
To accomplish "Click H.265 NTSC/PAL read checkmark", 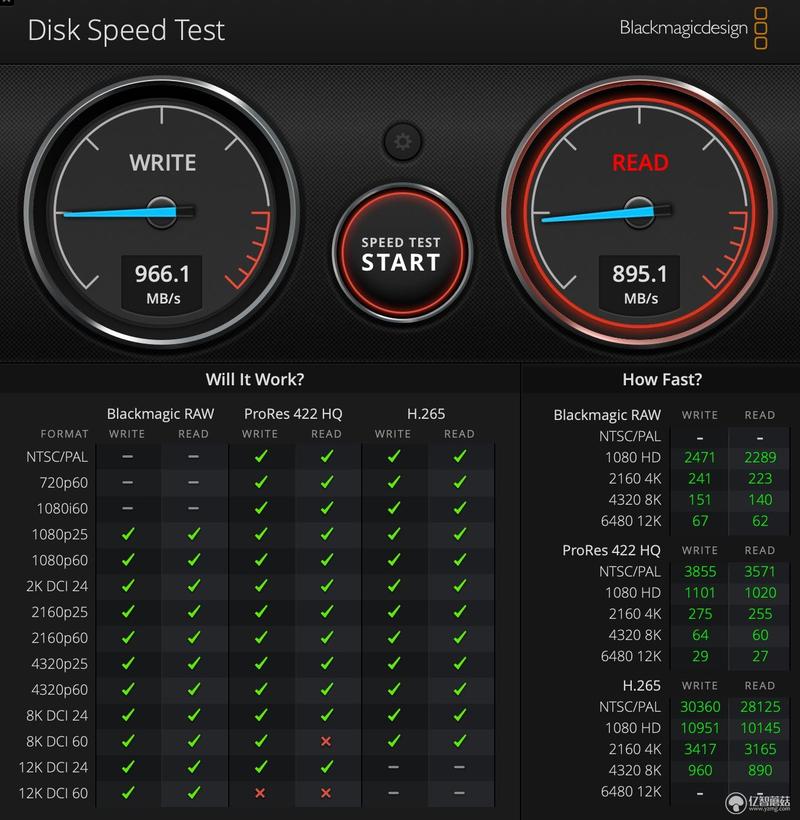I will pyautogui.click(x=460, y=456).
